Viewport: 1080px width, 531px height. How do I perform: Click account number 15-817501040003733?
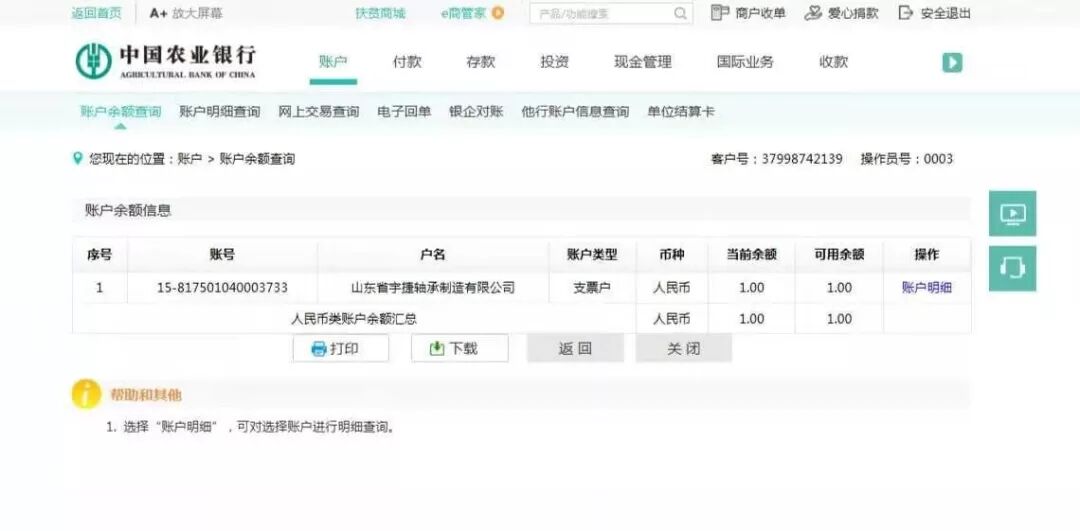point(222,288)
